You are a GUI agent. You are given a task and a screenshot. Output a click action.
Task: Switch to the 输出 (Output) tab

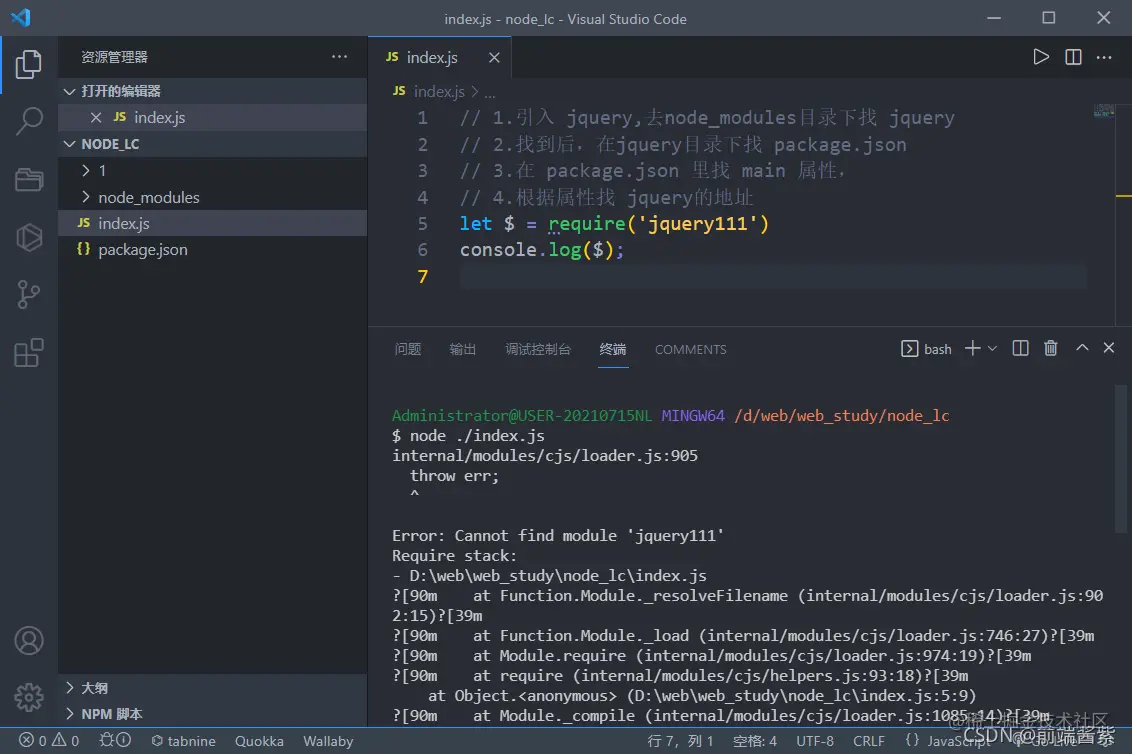463,349
